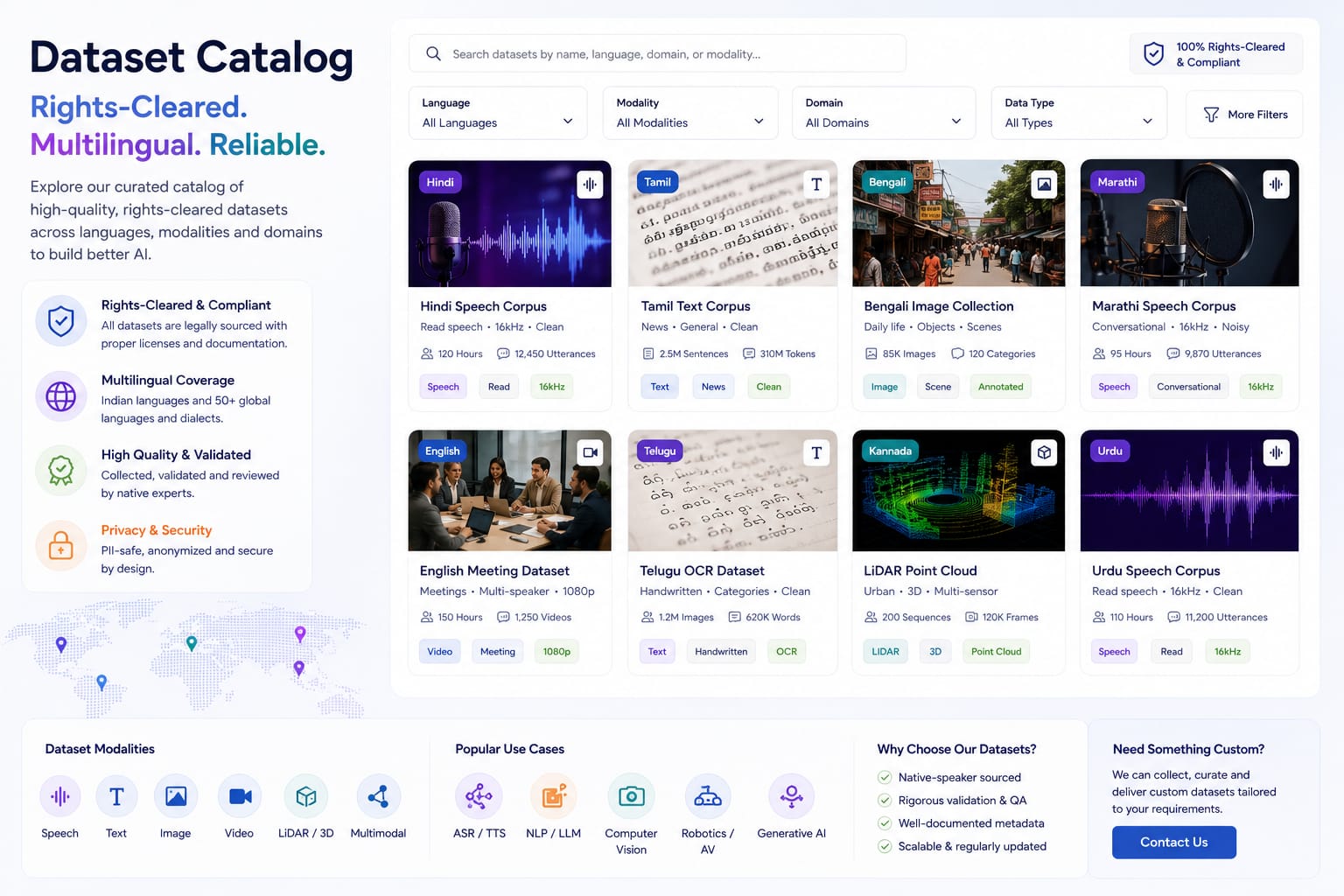Viewport: 1344px width, 896px height.
Task: Open the Urdu Speech Corpus waveform thumbnail
Action: pyautogui.click(x=1189, y=491)
